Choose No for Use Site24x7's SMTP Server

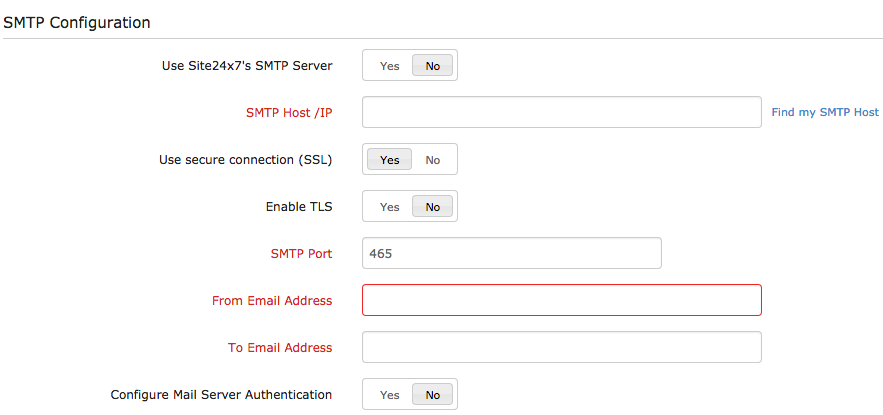tap(433, 66)
